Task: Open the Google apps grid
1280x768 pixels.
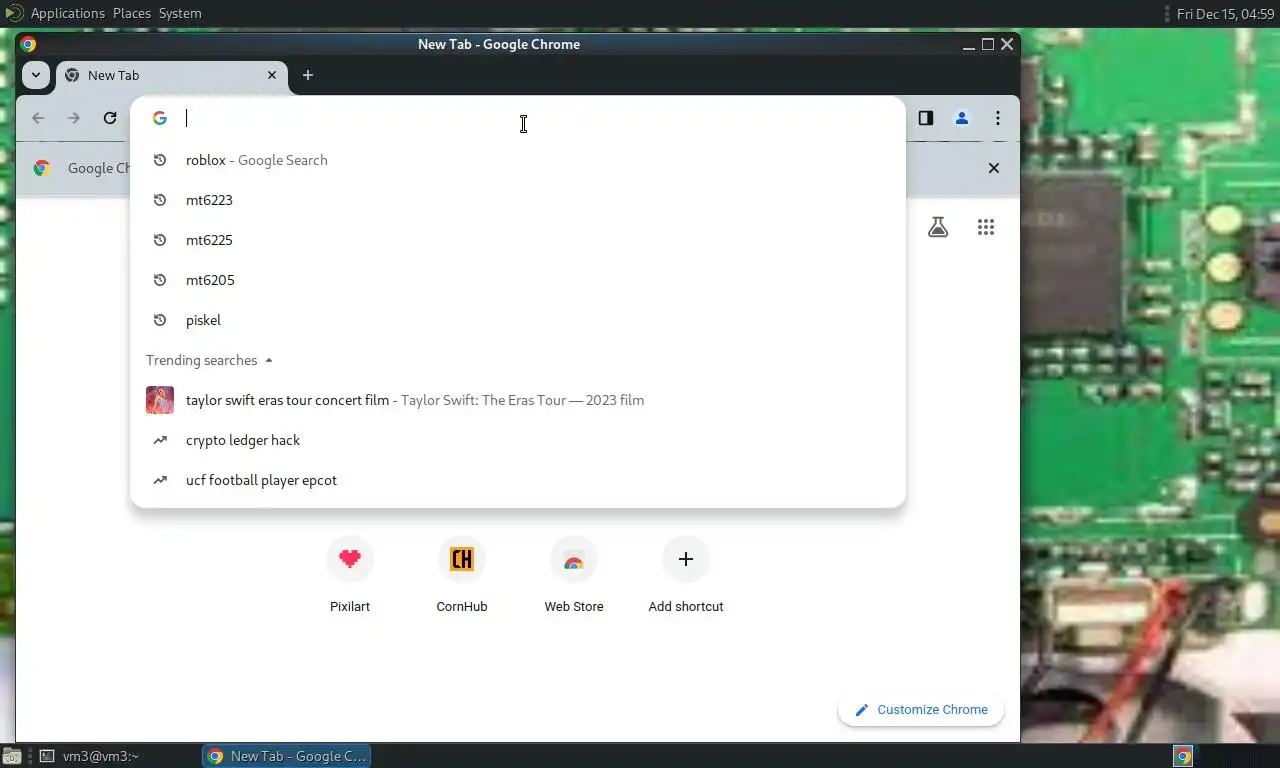Action: point(986,227)
